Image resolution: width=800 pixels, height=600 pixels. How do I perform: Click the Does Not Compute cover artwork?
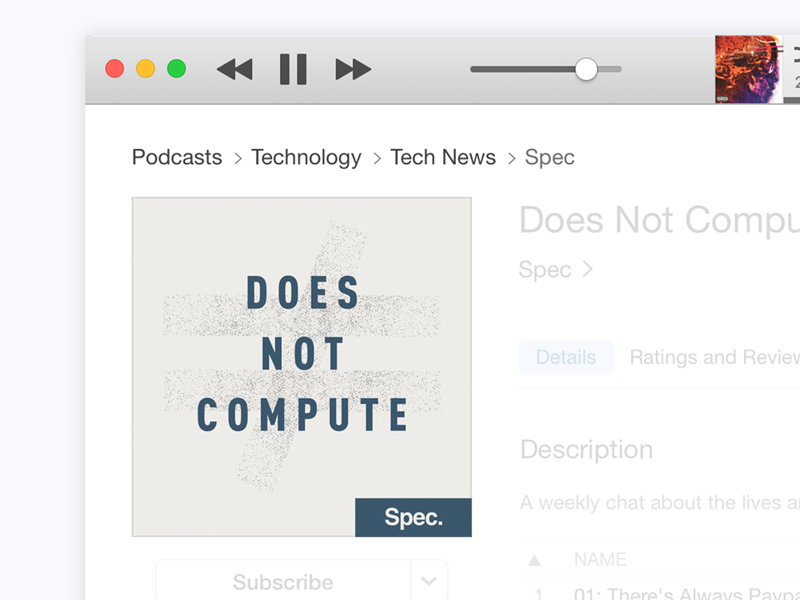[x=300, y=365]
